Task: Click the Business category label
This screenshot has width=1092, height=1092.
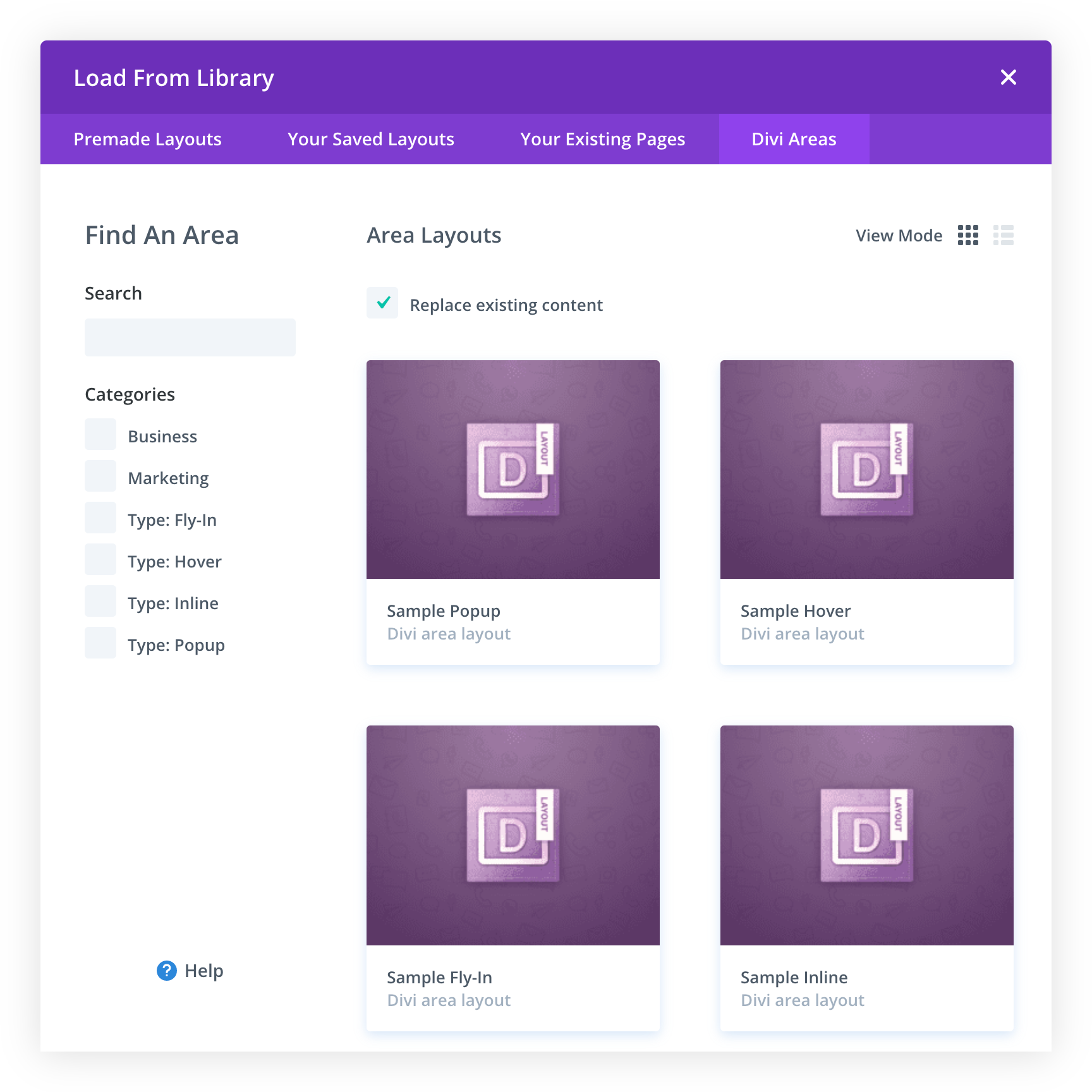Action: 162,437
